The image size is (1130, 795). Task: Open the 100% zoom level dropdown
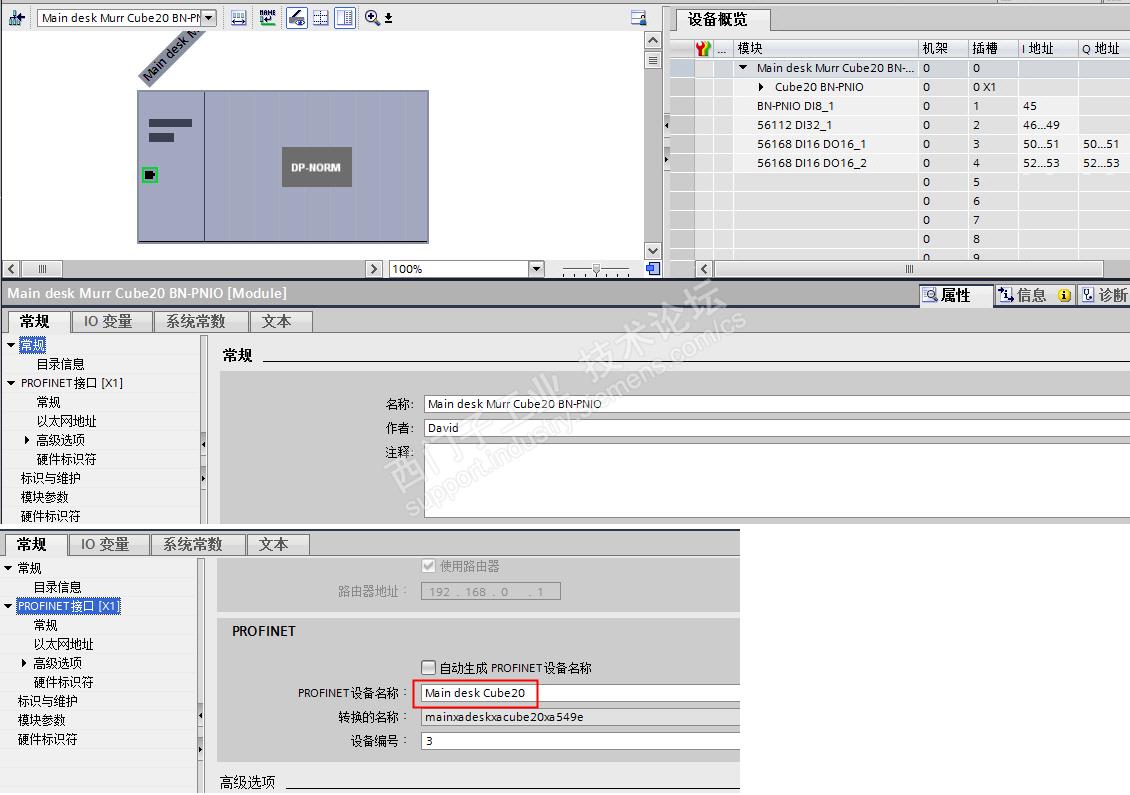point(536,269)
